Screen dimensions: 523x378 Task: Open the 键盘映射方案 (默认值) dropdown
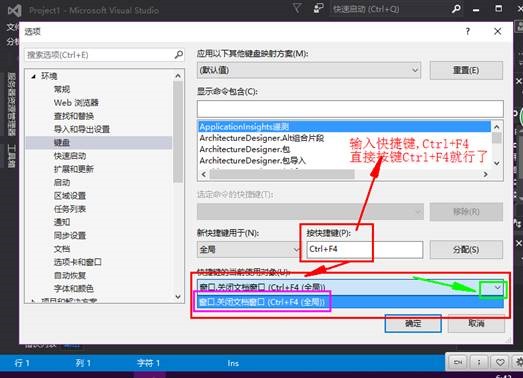309,70
